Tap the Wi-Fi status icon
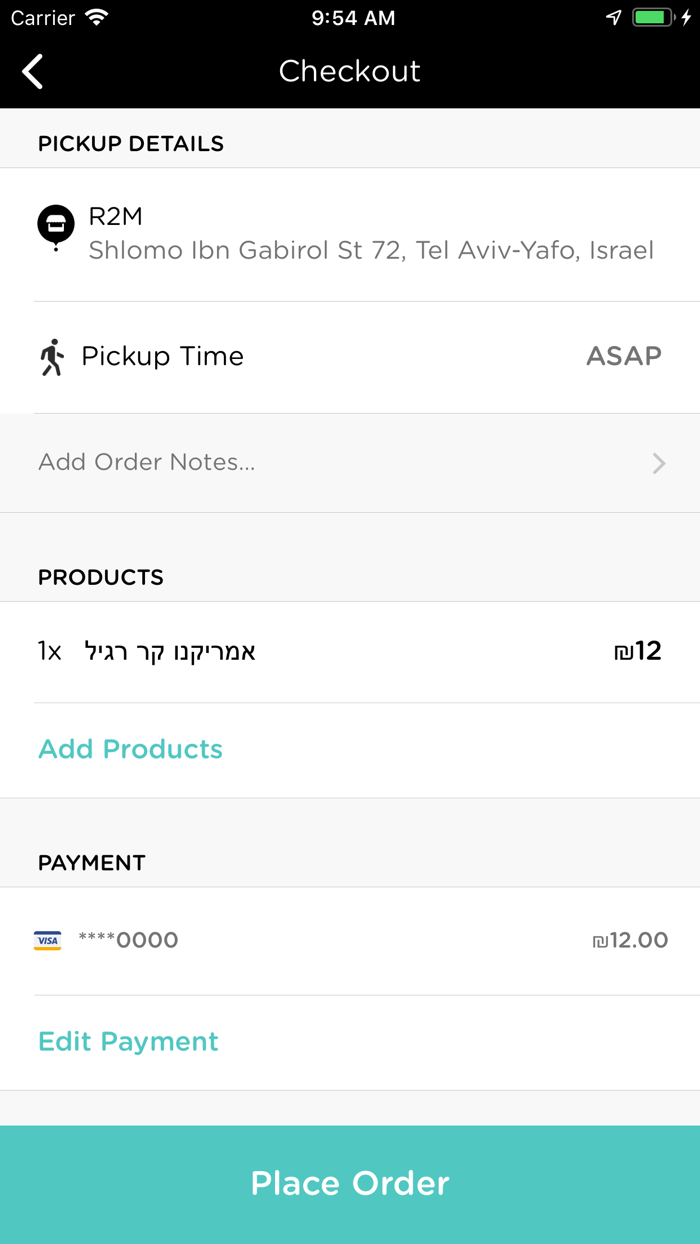The width and height of the screenshot is (700, 1244). coord(97,18)
